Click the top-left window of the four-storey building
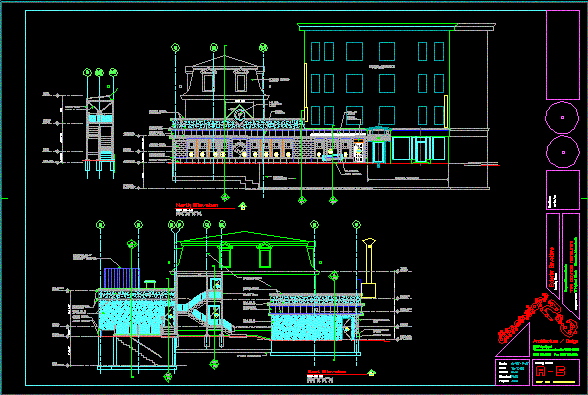This screenshot has height=395, width=588. coord(315,51)
